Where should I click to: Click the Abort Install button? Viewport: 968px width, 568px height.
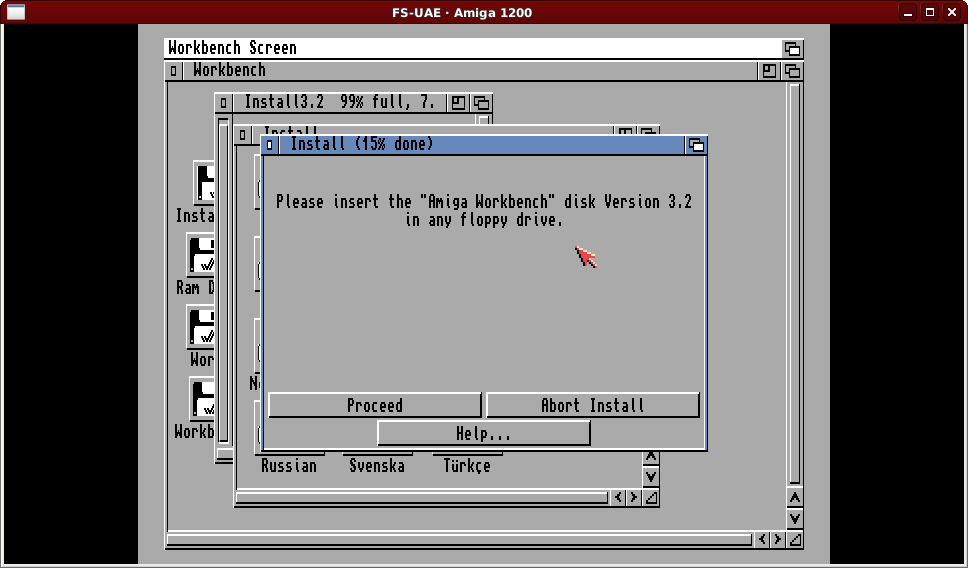(x=593, y=405)
